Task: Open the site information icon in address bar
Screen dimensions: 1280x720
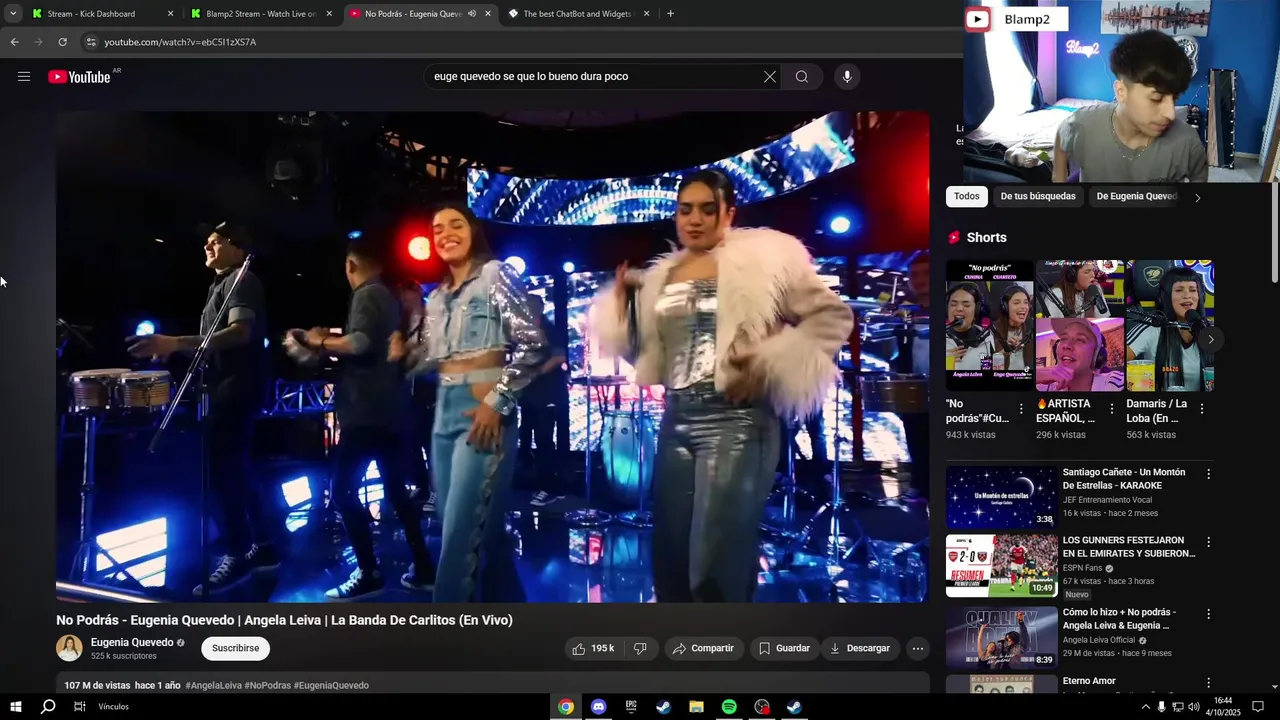Action: tap(91, 42)
